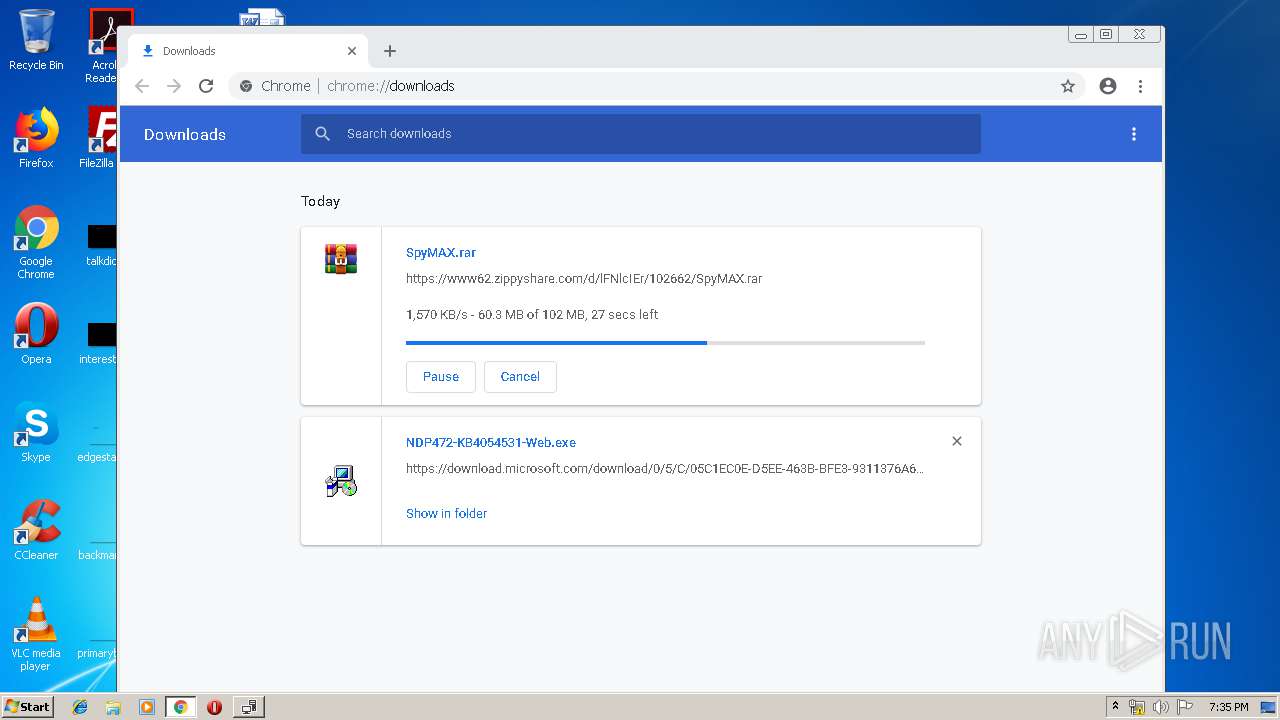Open Recycle Bin on the desktop
This screenshot has height=720, width=1280.
(36, 41)
